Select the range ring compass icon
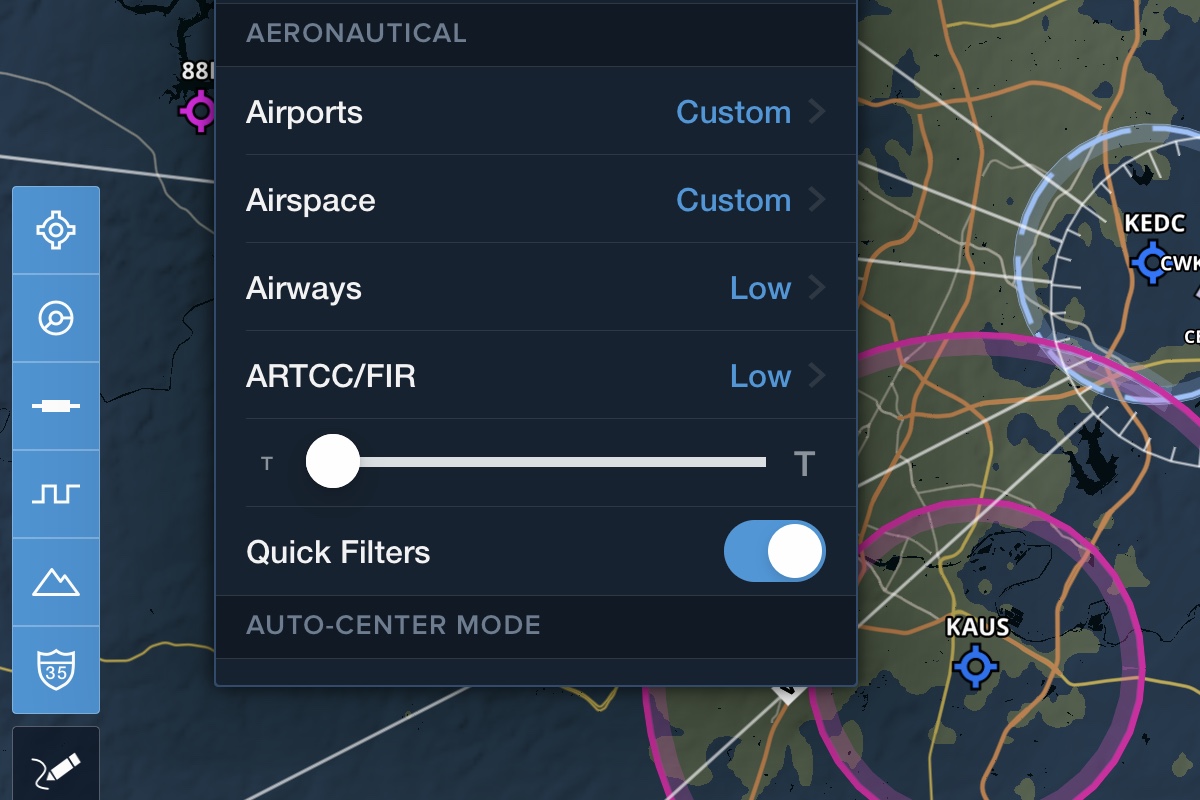 click(56, 318)
